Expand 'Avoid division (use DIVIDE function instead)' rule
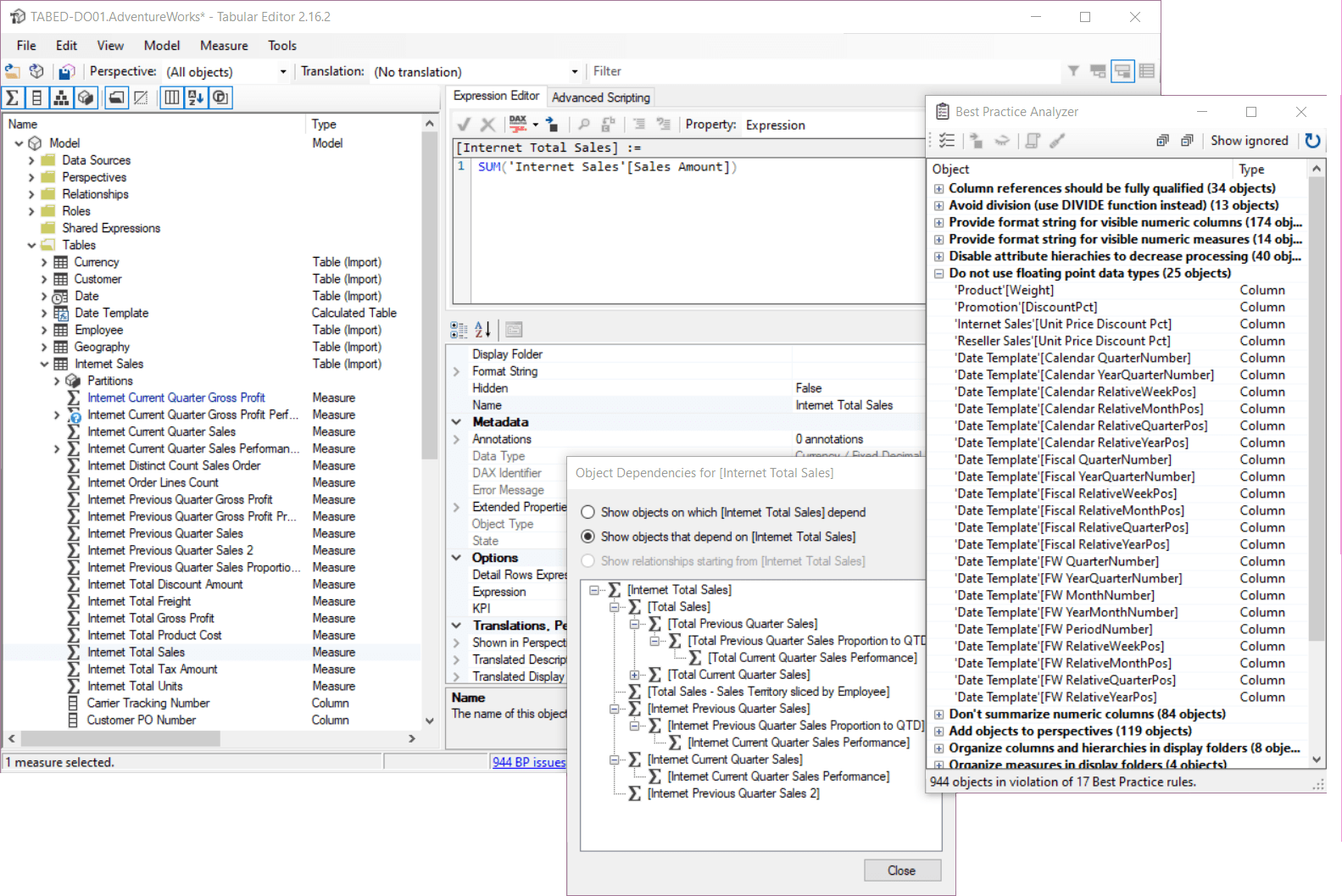The image size is (1342, 896). click(939, 205)
